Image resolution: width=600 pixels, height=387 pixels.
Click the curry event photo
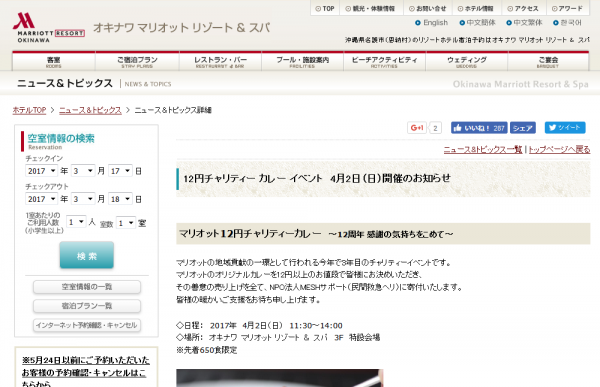point(279,378)
